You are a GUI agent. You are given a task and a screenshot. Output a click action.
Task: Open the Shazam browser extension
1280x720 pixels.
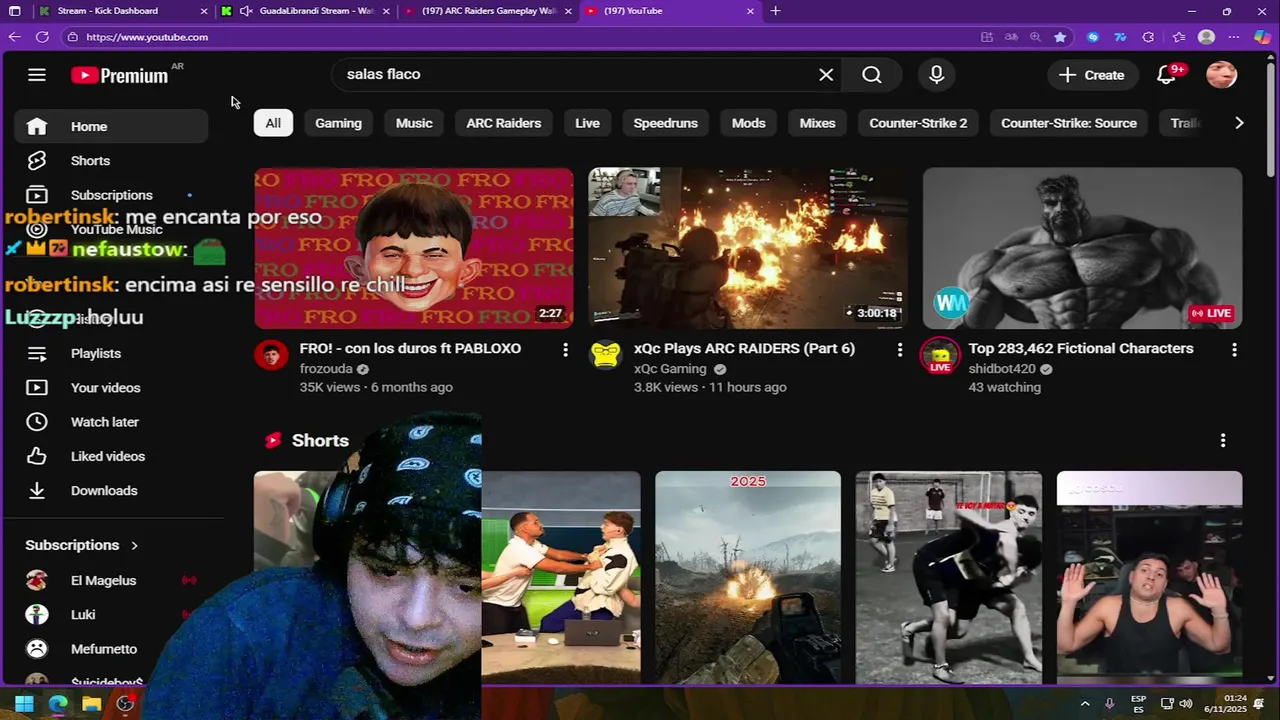click(x=1092, y=37)
